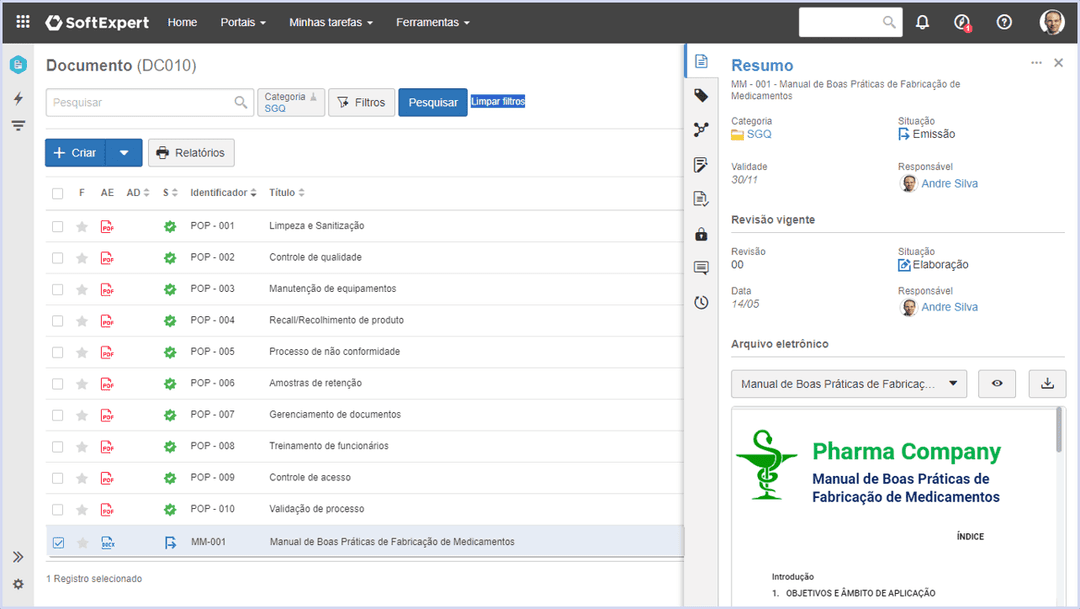Screen dimensions: 1080x609
Task: Click the SoftExpert logo
Action: [97, 23]
